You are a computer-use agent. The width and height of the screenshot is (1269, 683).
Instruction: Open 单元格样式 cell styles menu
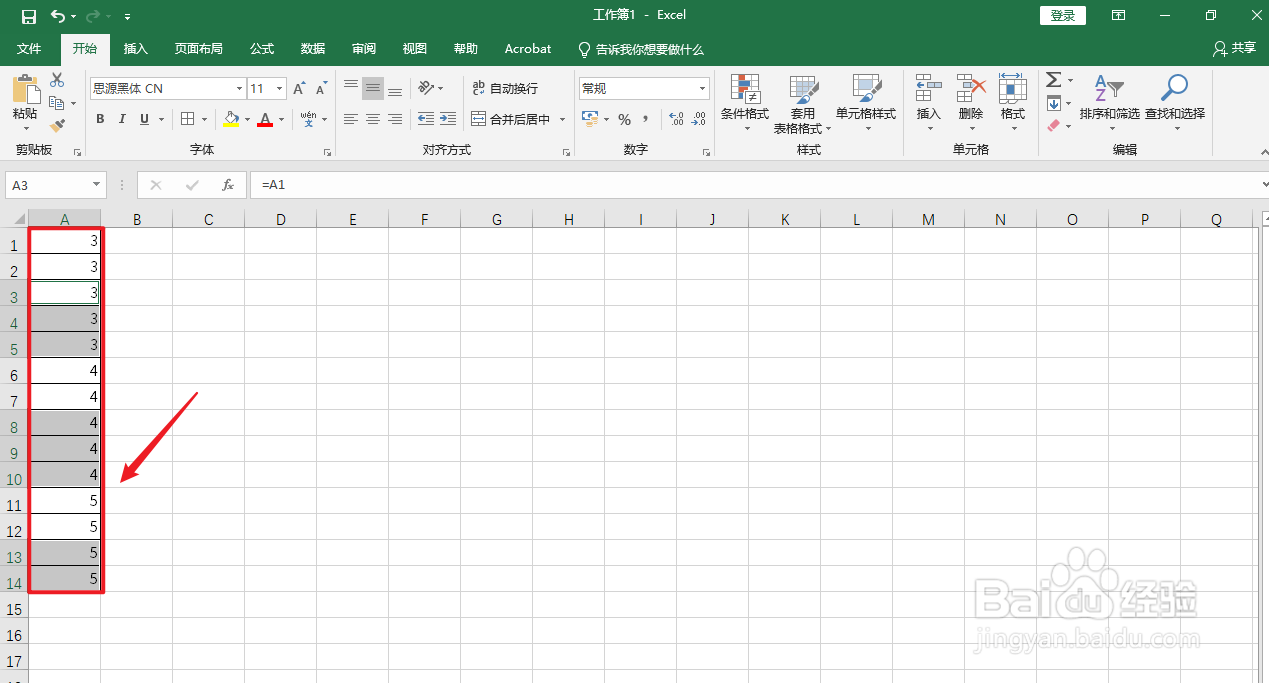[x=866, y=103]
